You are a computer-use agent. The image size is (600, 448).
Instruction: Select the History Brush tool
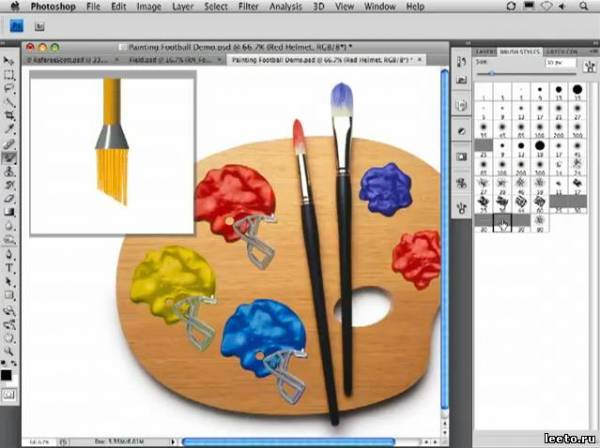tap(8, 185)
